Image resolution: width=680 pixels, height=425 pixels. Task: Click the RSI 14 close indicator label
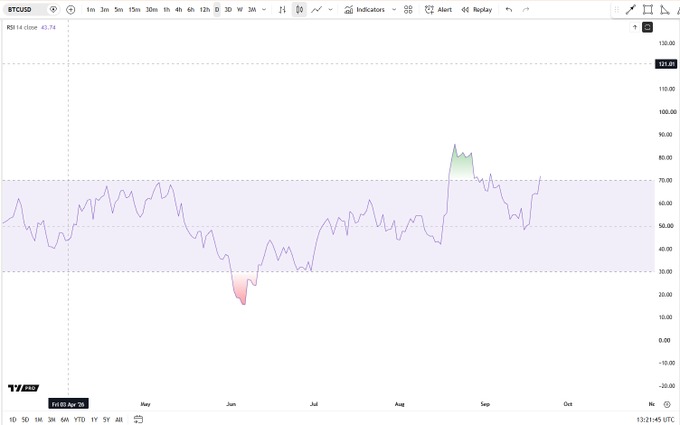[22, 27]
